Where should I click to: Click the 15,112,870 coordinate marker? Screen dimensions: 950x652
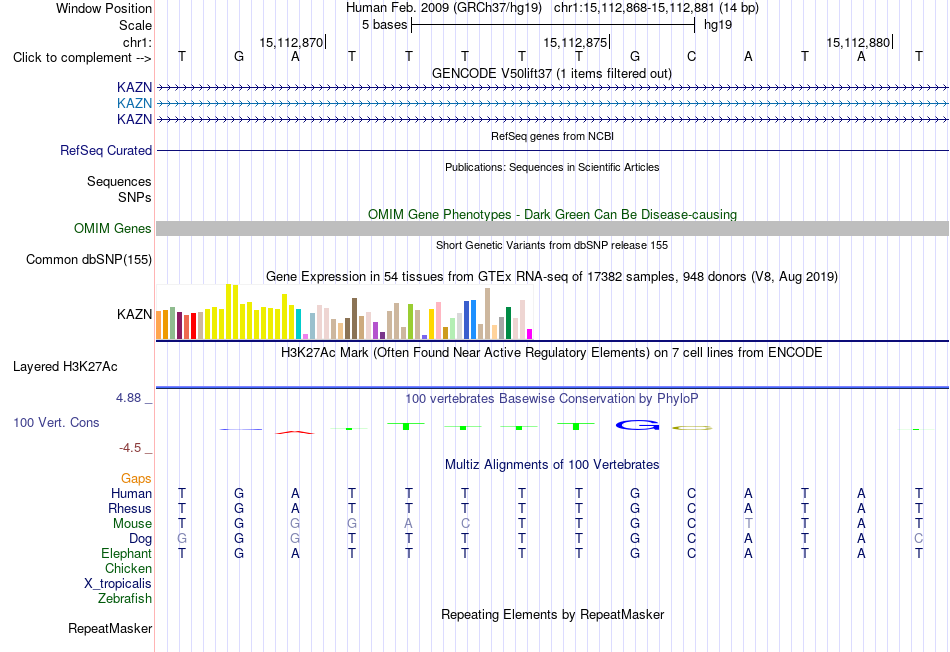[291, 42]
